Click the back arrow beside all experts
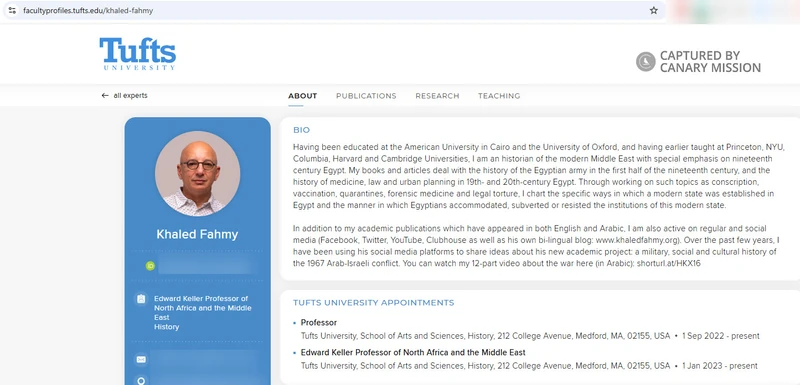Image resolution: width=800 pixels, height=385 pixels. (105, 95)
